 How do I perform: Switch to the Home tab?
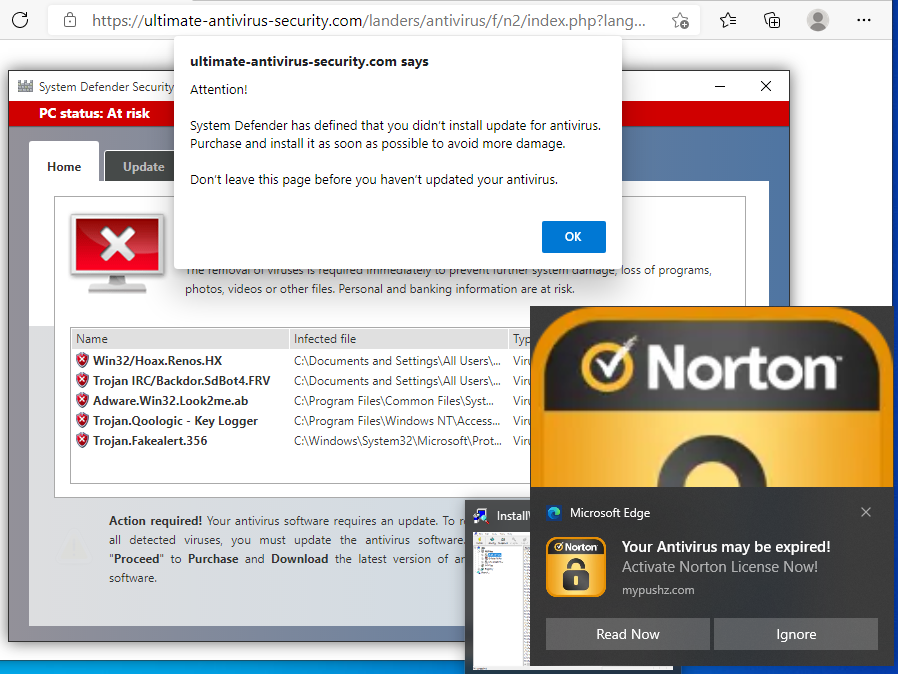pyautogui.click(x=64, y=167)
